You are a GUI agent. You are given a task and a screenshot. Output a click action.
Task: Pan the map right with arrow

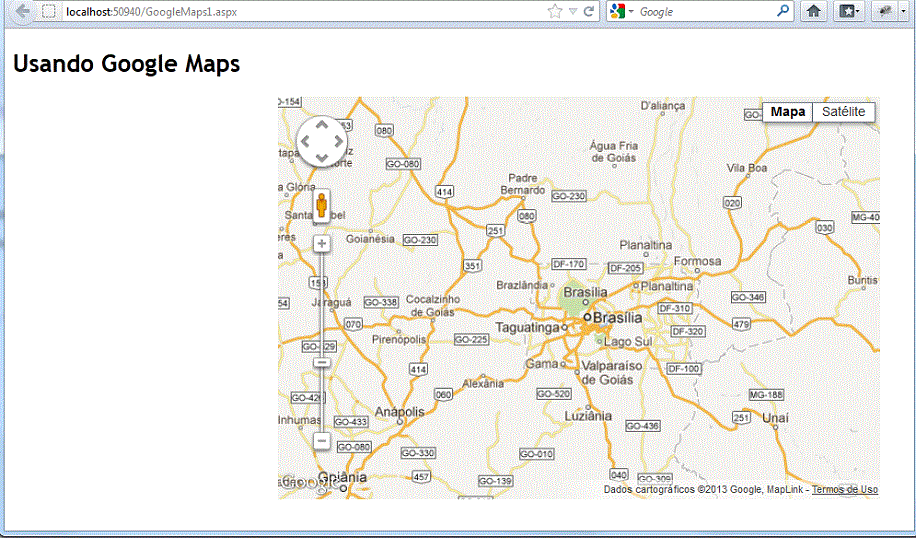click(x=338, y=142)
